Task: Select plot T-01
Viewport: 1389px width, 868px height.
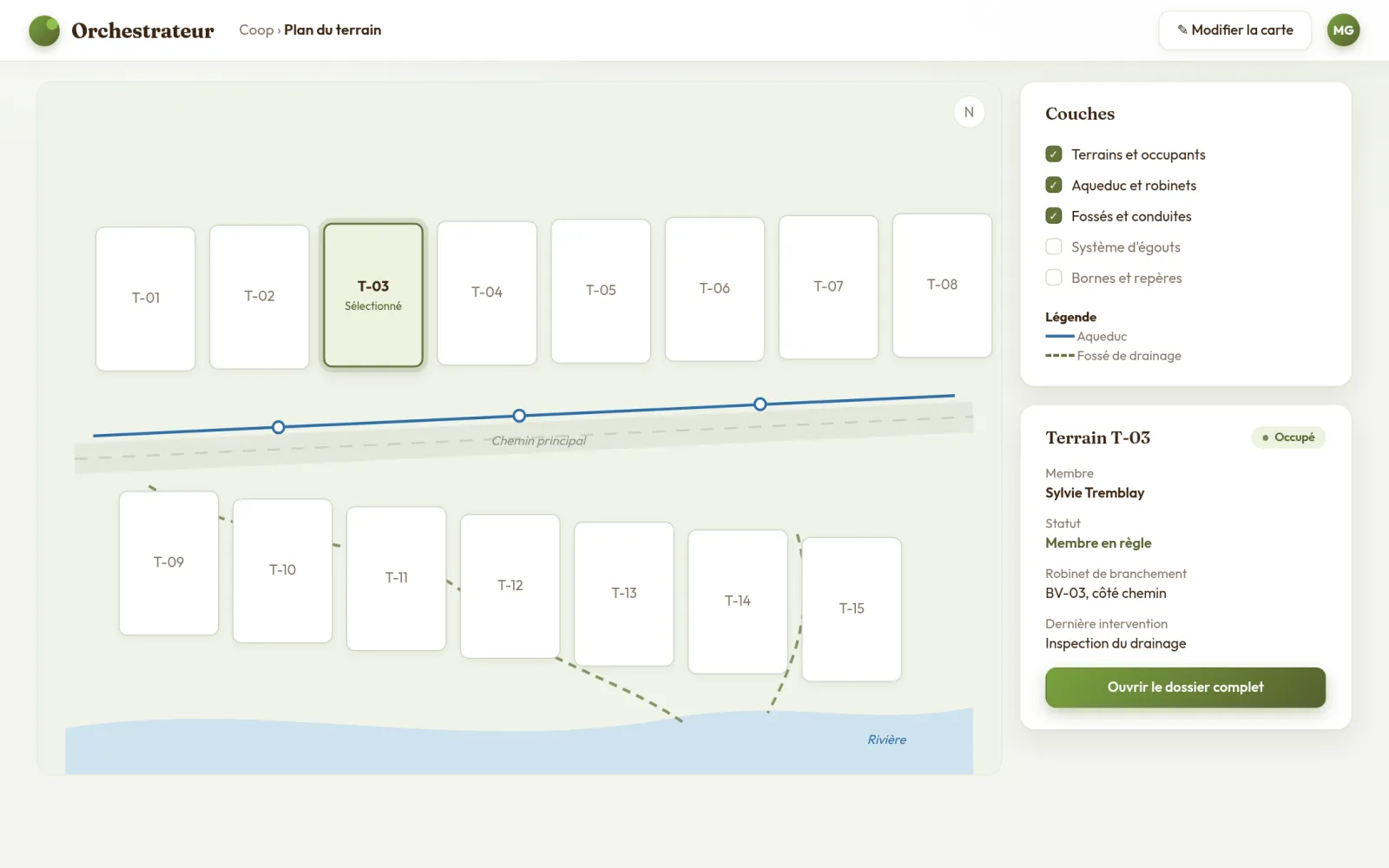Action: pos(146,299)
